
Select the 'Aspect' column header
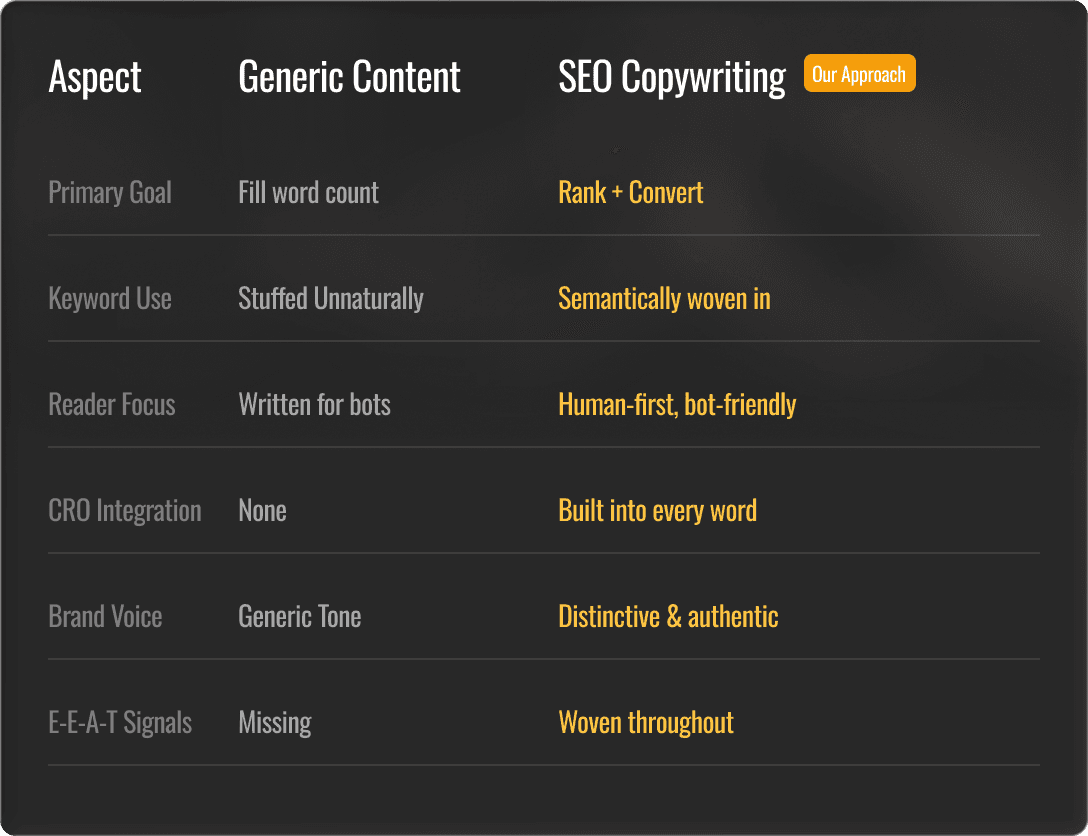(x=95, y=77)
